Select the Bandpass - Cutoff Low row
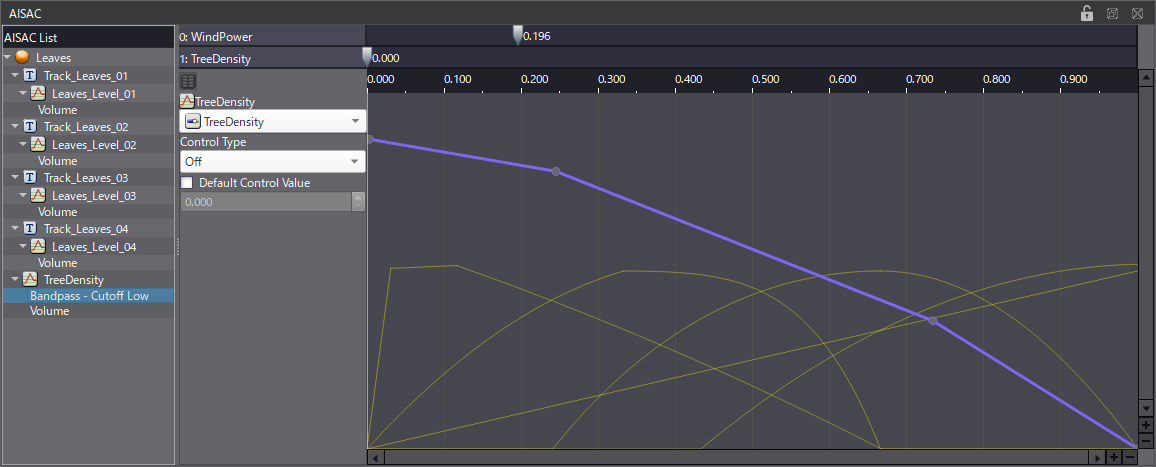This screenshot has height=467, width=1156. point(88,296)
